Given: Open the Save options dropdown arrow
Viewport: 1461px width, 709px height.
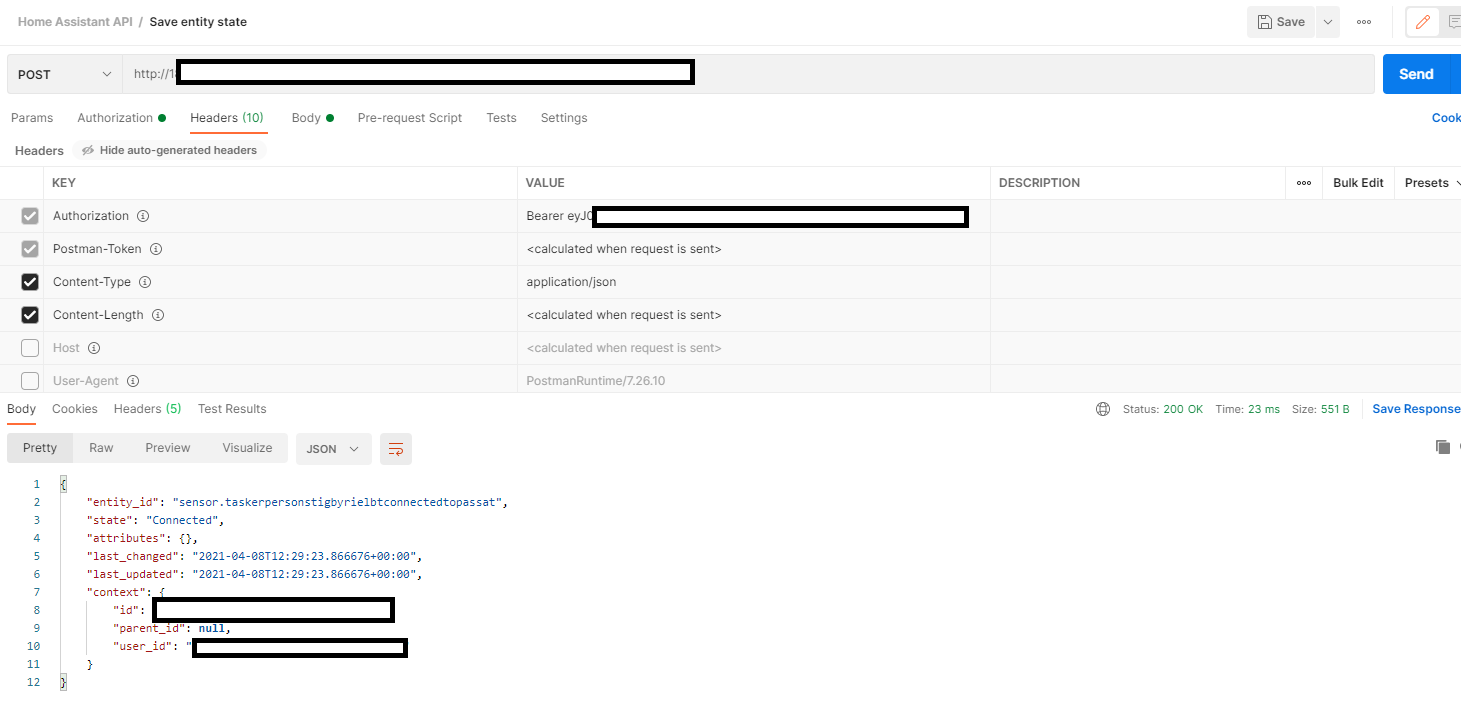Looking at the screenshot, I should [1328, 22].
